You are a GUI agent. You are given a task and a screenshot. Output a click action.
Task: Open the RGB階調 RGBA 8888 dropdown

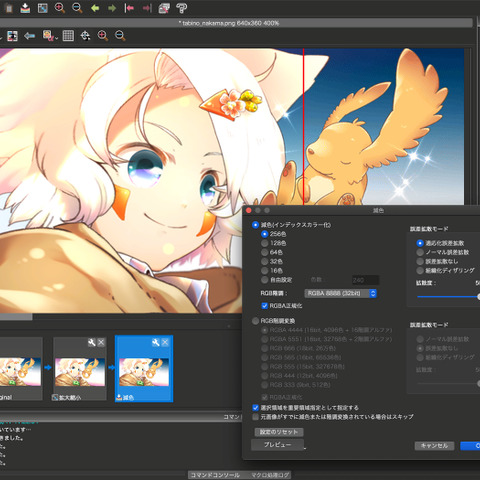tap(340, 293)
